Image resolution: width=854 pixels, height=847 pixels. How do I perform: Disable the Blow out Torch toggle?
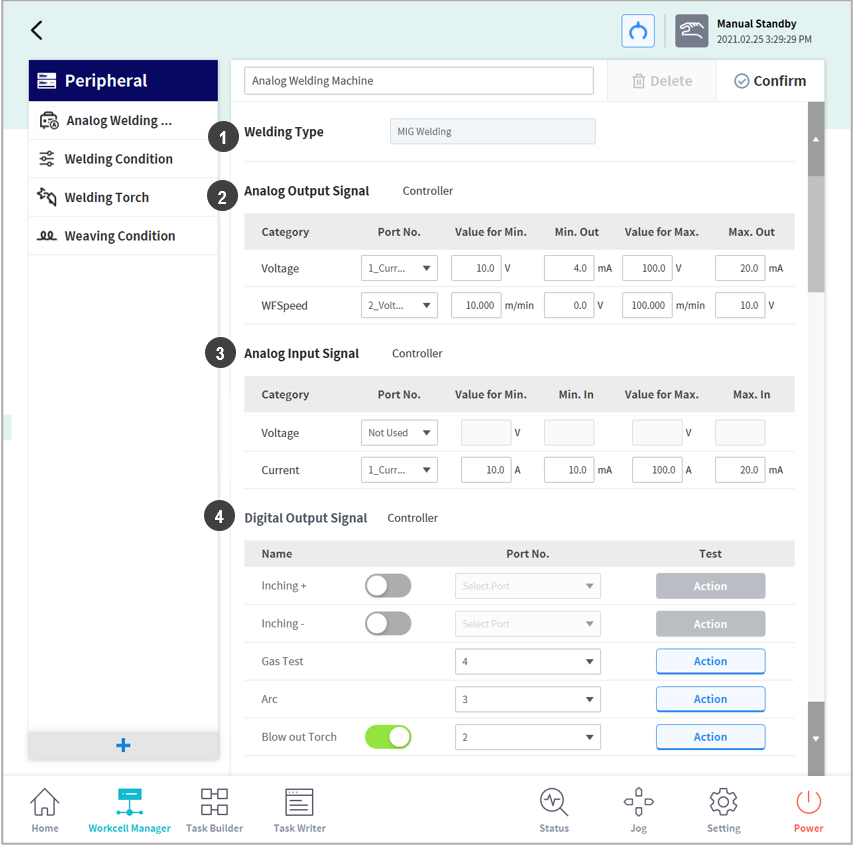coord(388,737)
